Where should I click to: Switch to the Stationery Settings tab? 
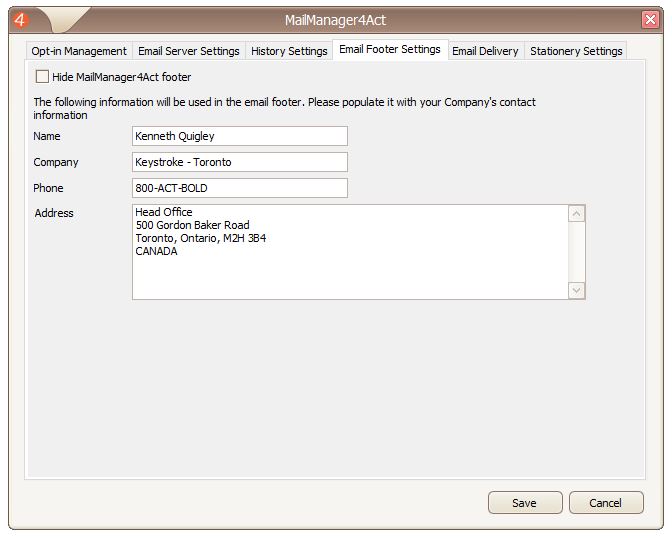(576, 51)
